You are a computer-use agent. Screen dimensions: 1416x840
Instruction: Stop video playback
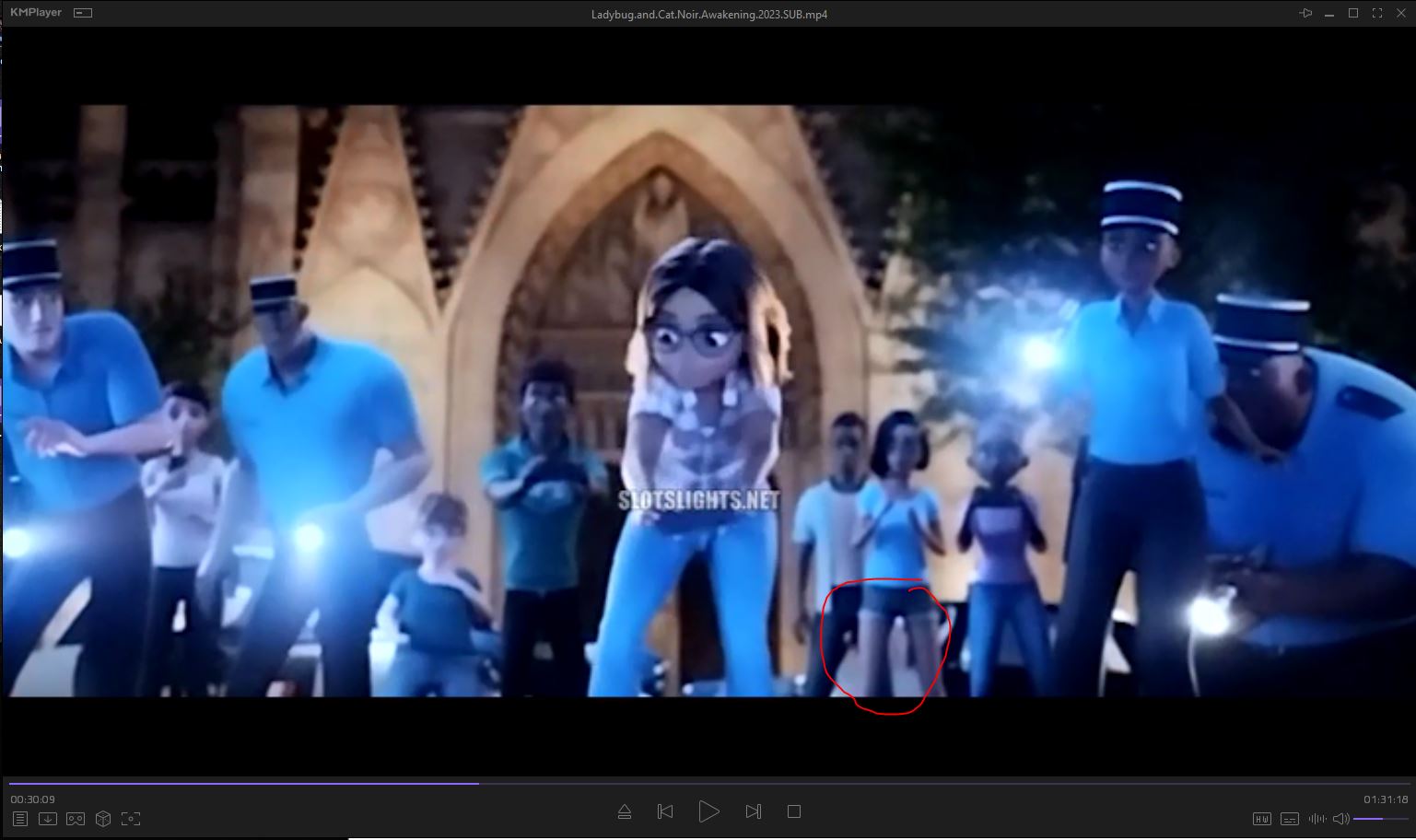(x=794, y=811)
